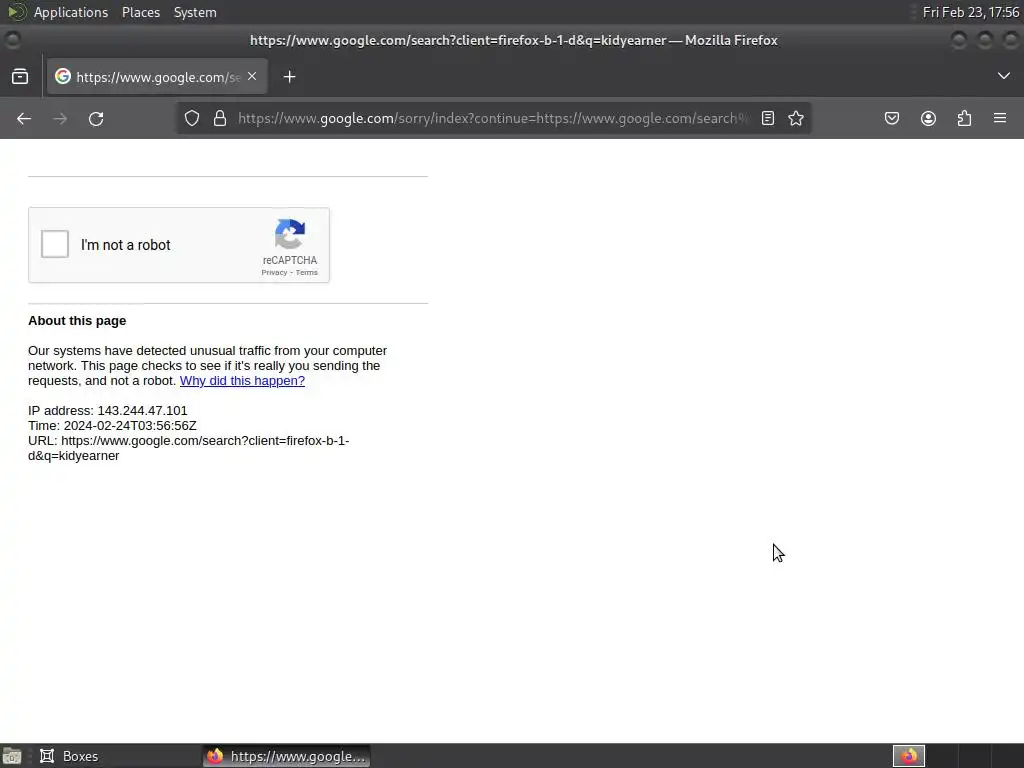Open the tracking protection shield icon
The width and height of the screenshot is (1024, 768).
[191, 118]
